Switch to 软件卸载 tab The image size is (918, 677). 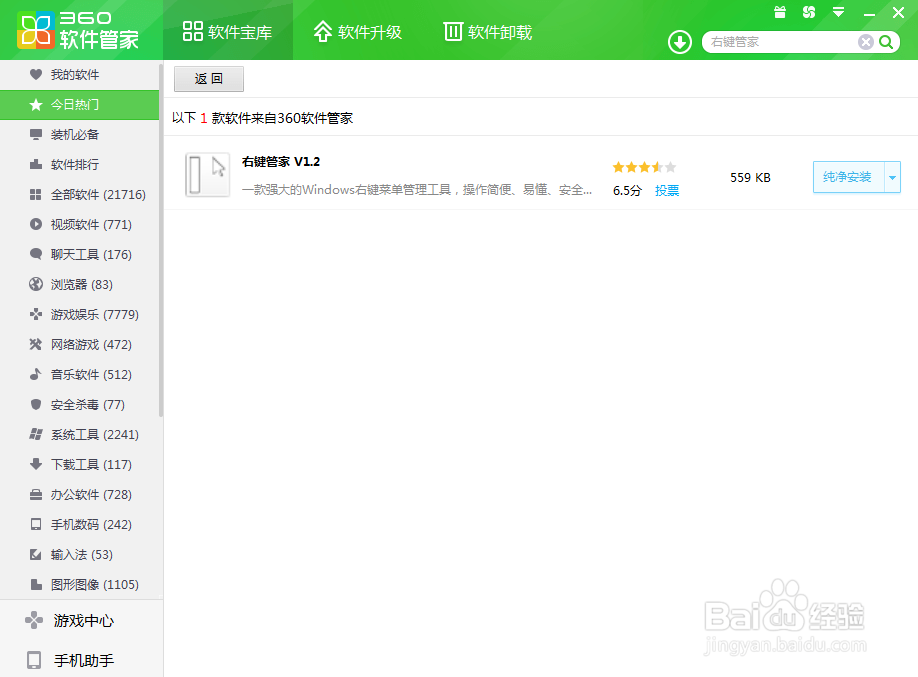pos(488,32)
